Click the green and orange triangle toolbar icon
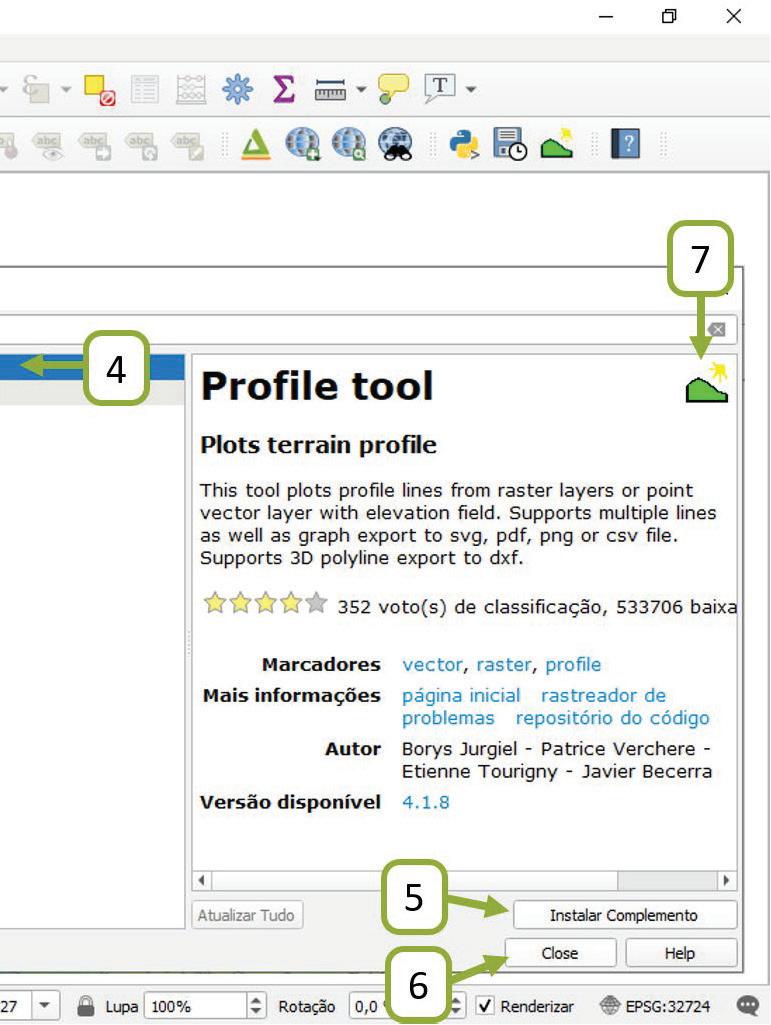 [x=256, y=144]
